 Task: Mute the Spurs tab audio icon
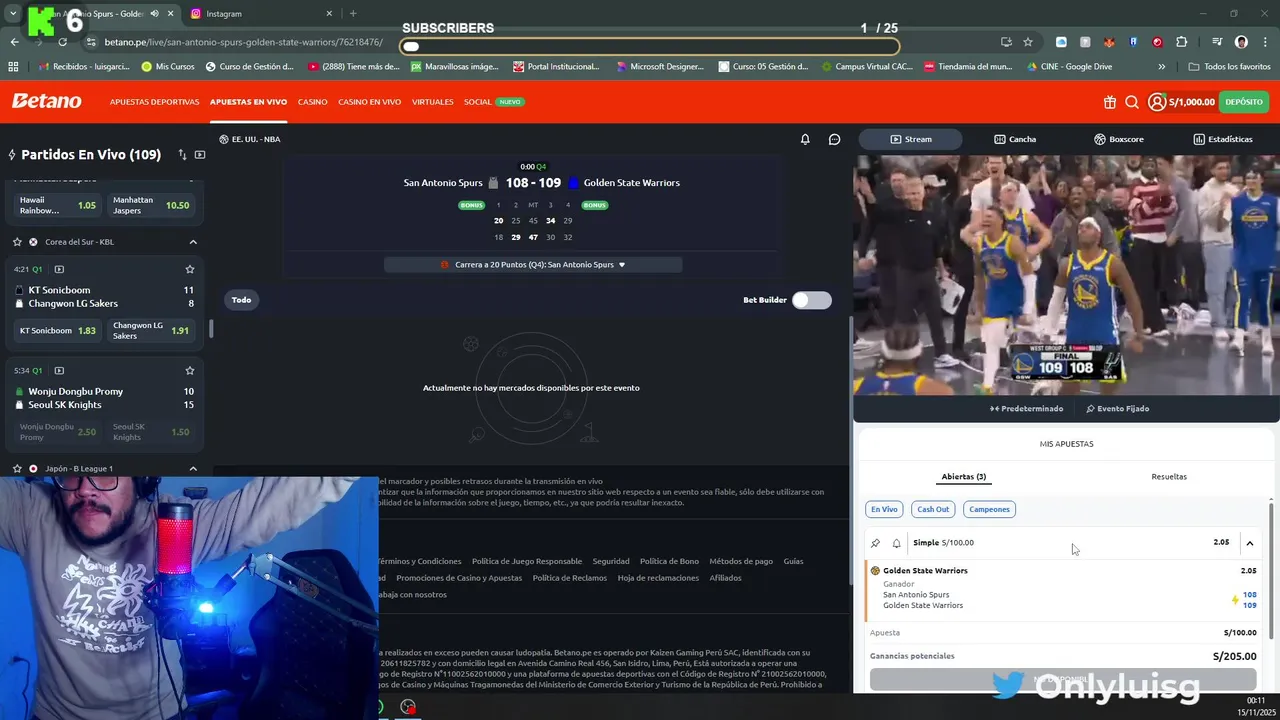coord(155,14)
